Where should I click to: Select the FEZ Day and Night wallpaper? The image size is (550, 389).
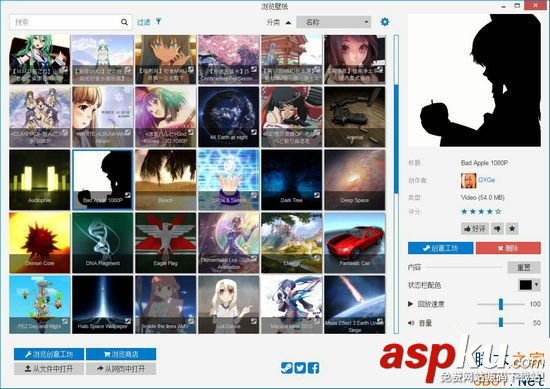coord(40,304)
